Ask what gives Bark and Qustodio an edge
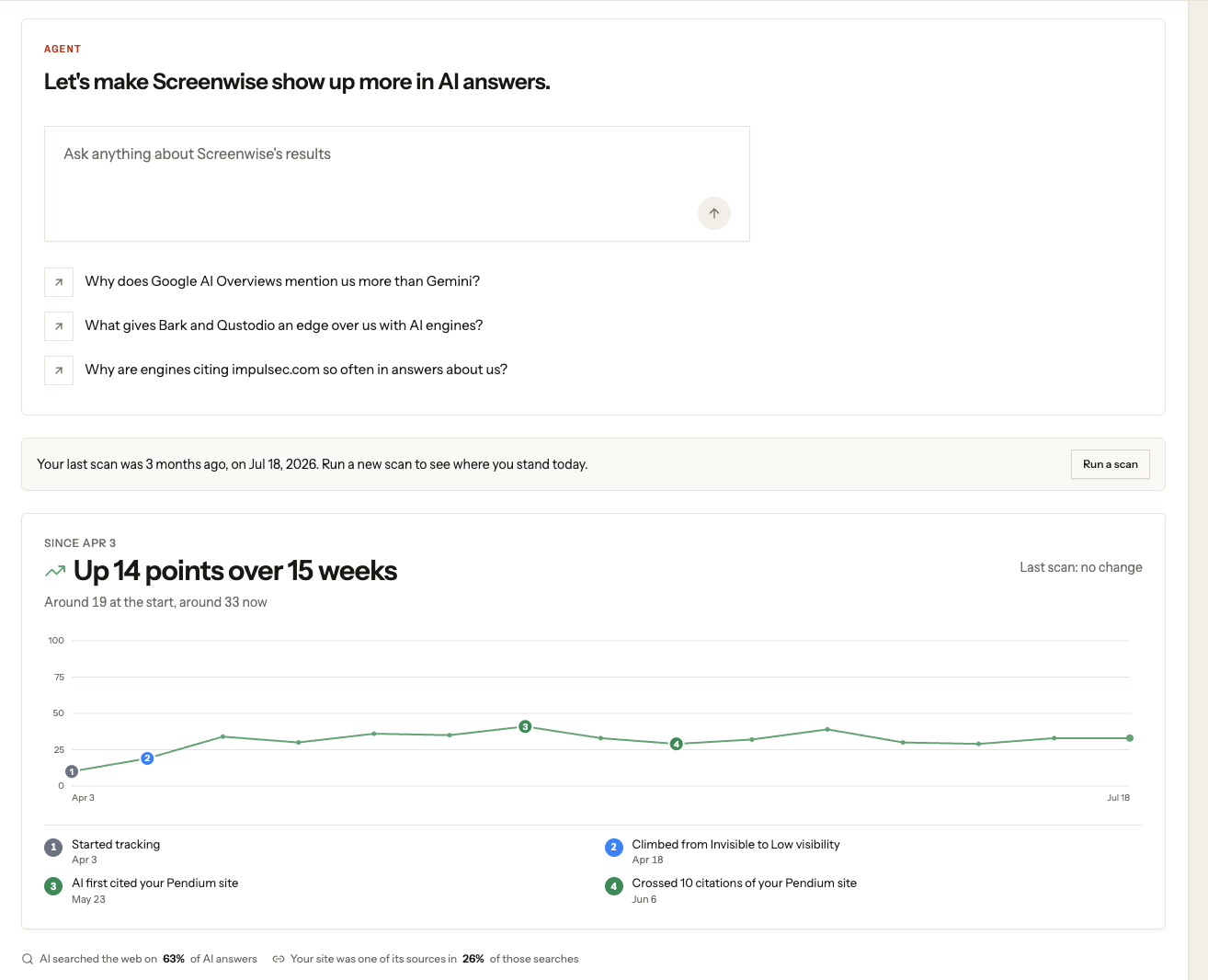 [284, 325]
